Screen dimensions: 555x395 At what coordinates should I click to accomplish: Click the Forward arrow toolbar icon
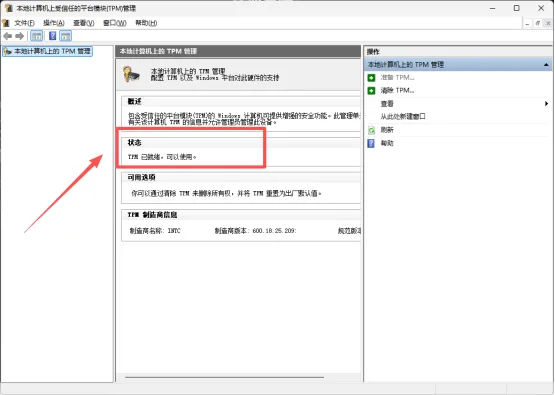click(19, 36)
